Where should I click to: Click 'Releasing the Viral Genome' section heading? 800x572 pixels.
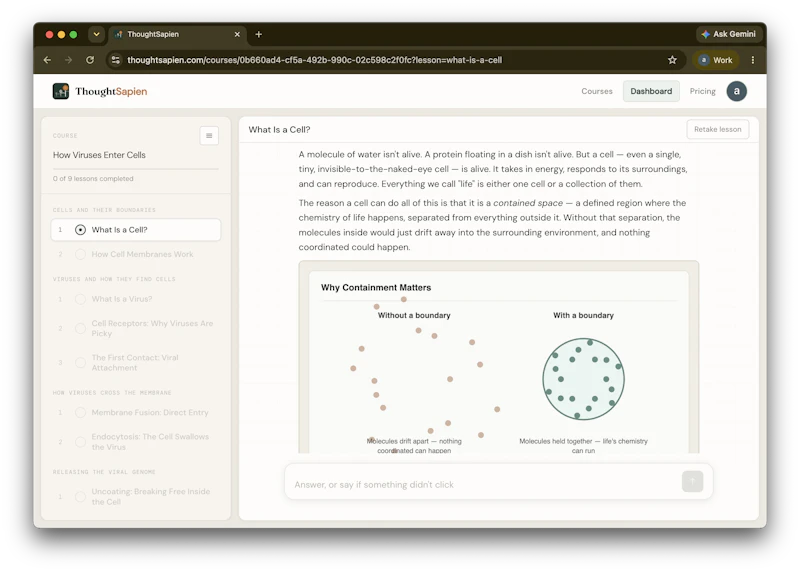(104, 472)
